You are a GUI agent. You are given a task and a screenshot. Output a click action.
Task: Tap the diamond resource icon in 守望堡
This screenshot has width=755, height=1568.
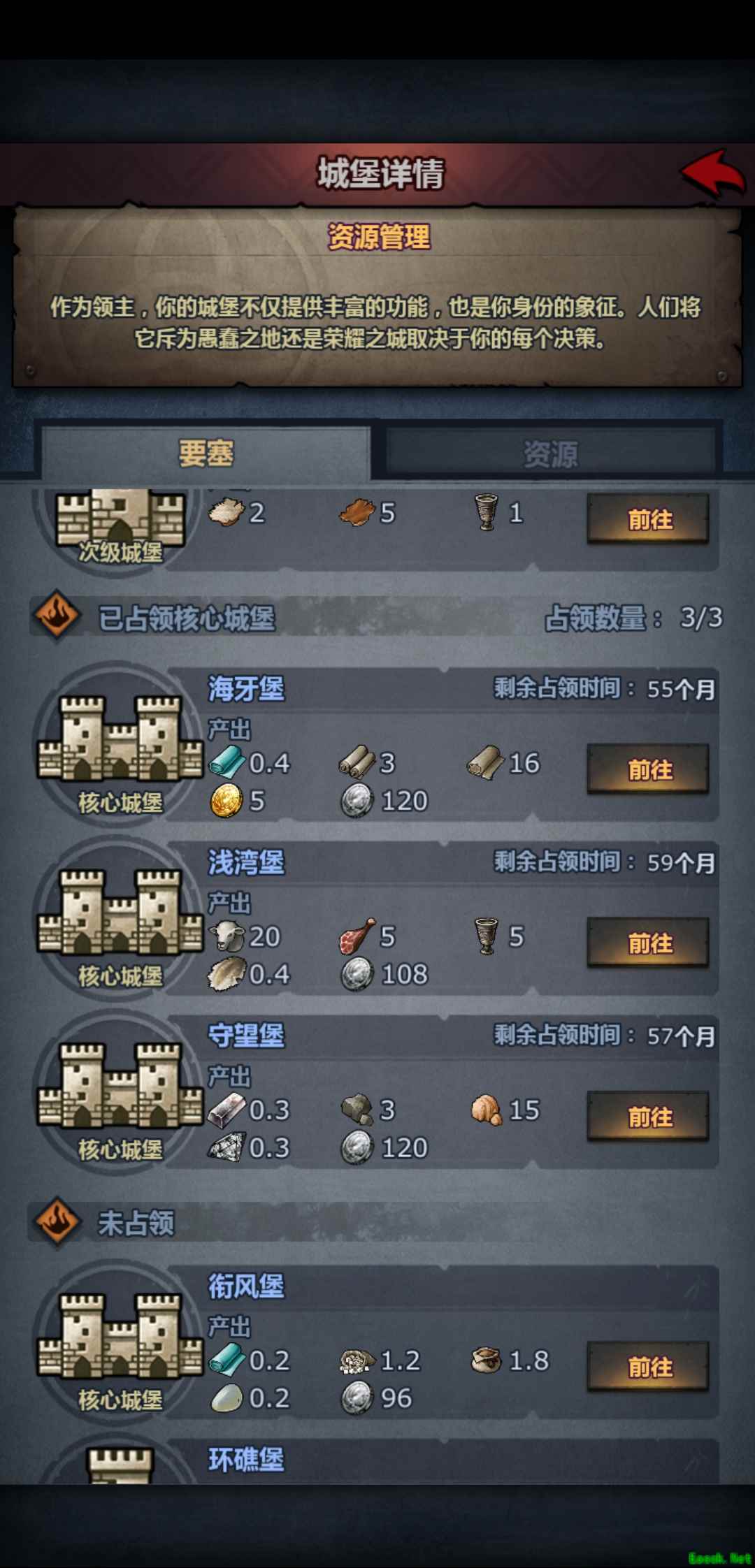227,1147
